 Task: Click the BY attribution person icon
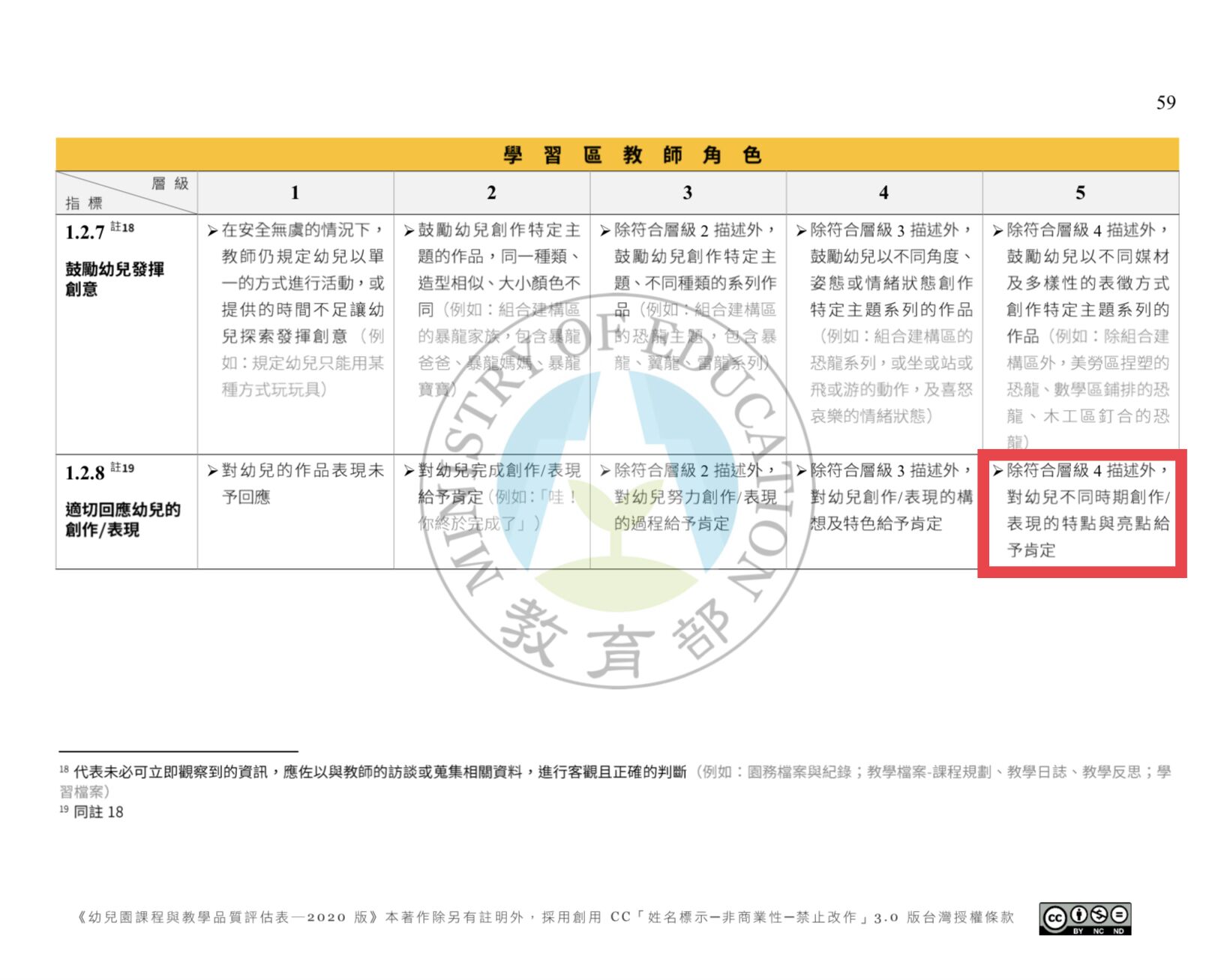pos(1078,915)
